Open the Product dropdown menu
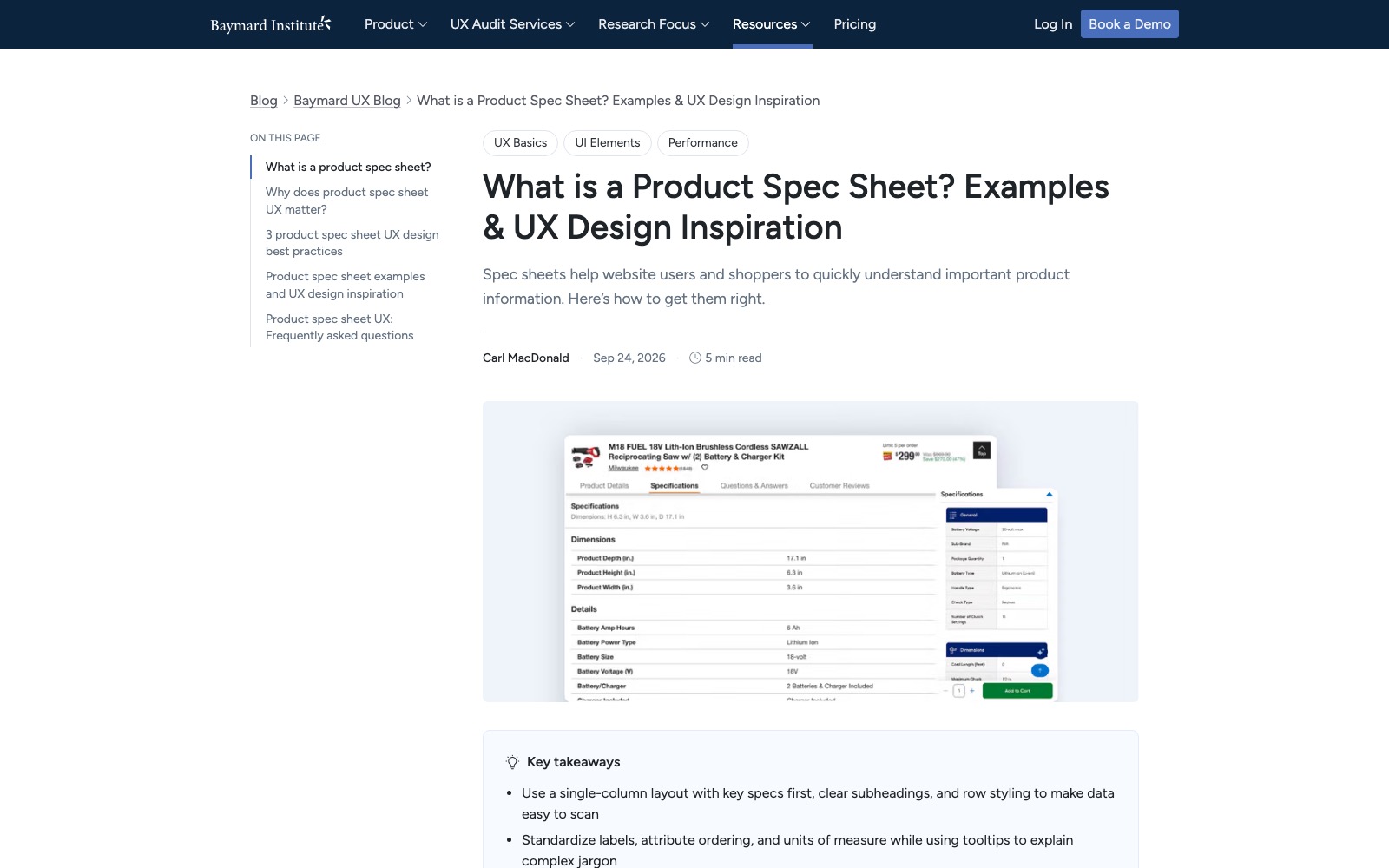 (x=396, y=24)
